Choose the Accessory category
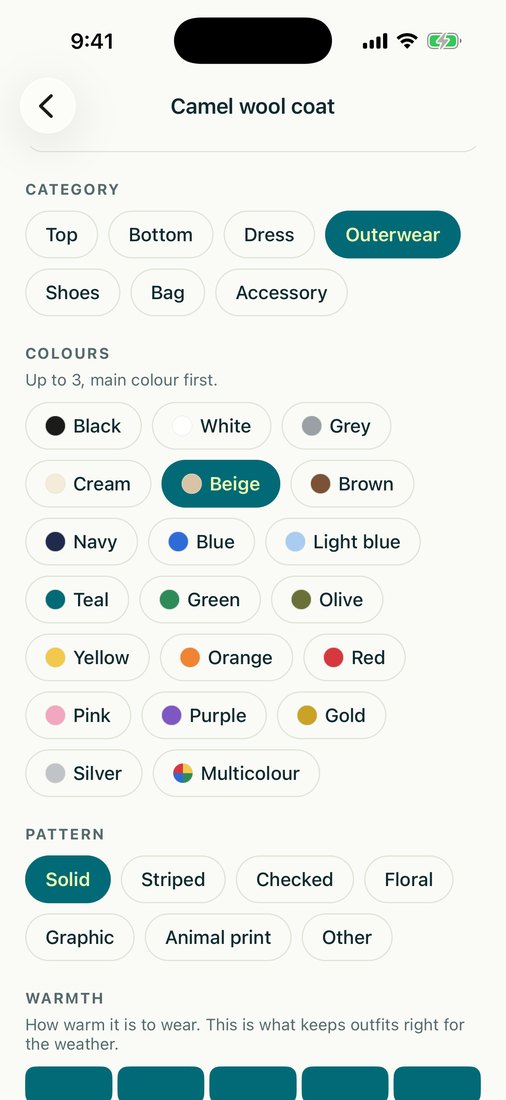 coord(281,293)
